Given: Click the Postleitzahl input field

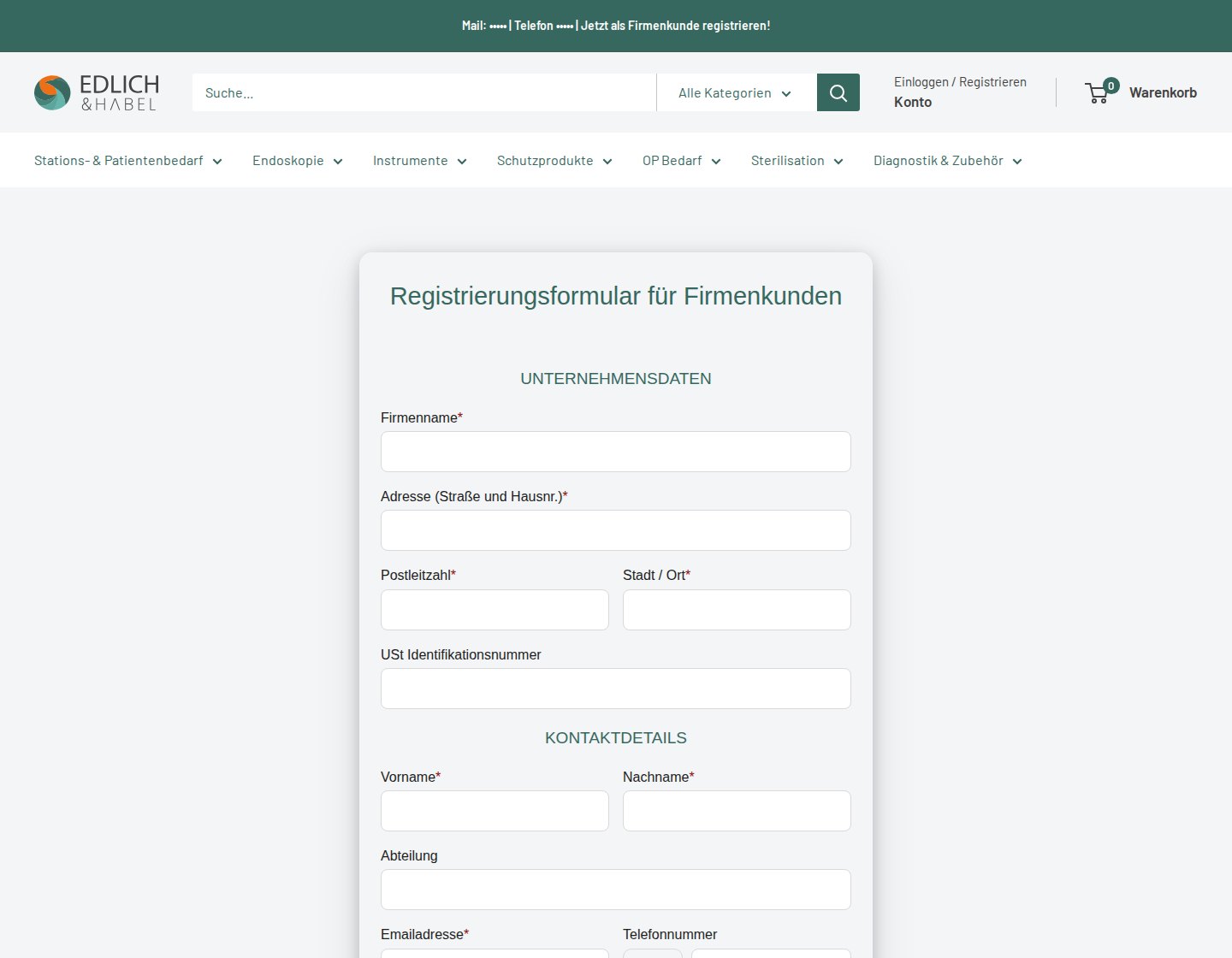Looking at the screenshot, I should (495, 610).
